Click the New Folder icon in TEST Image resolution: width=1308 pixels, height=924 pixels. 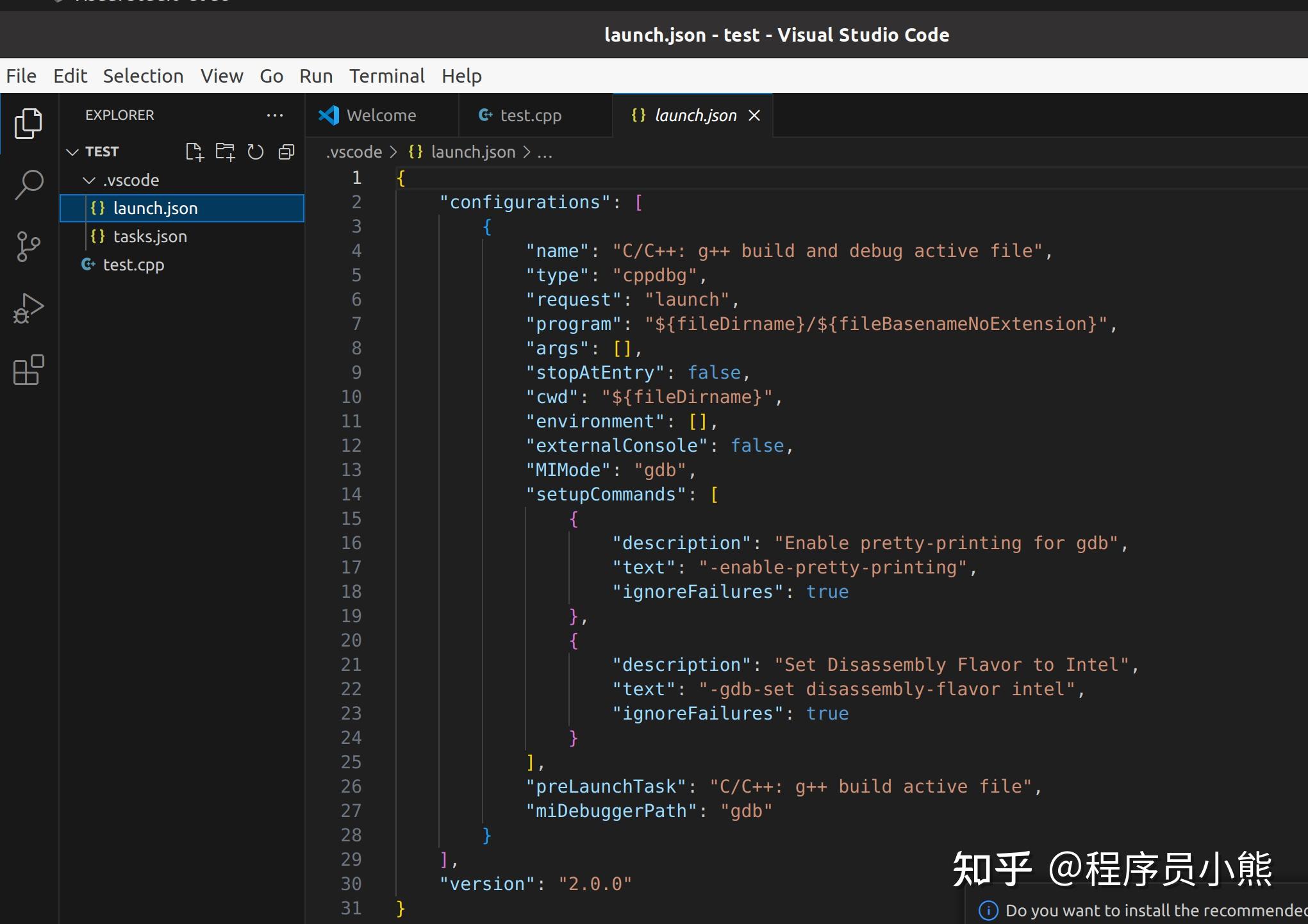pyautogui.click(x=225, y=152)
